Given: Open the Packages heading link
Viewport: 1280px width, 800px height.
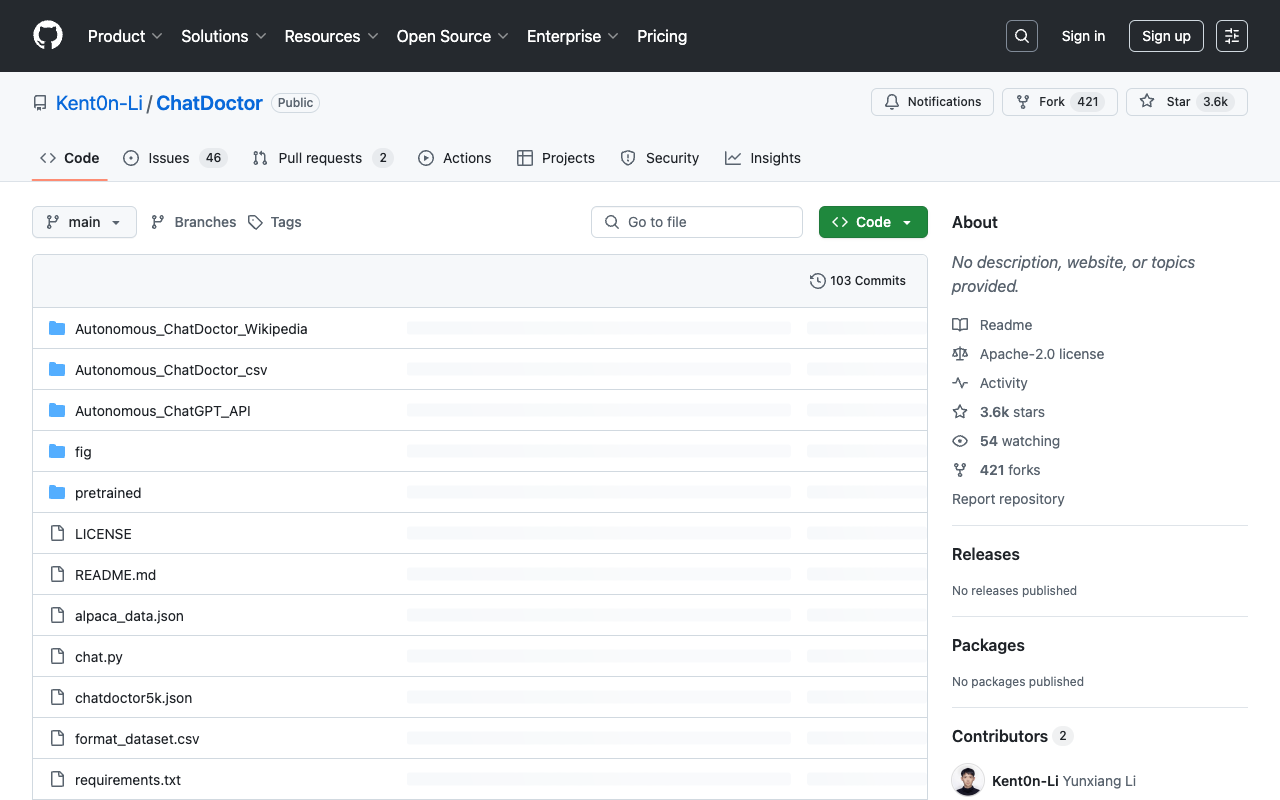Looking at the screenshot, I should click(988, 645).
